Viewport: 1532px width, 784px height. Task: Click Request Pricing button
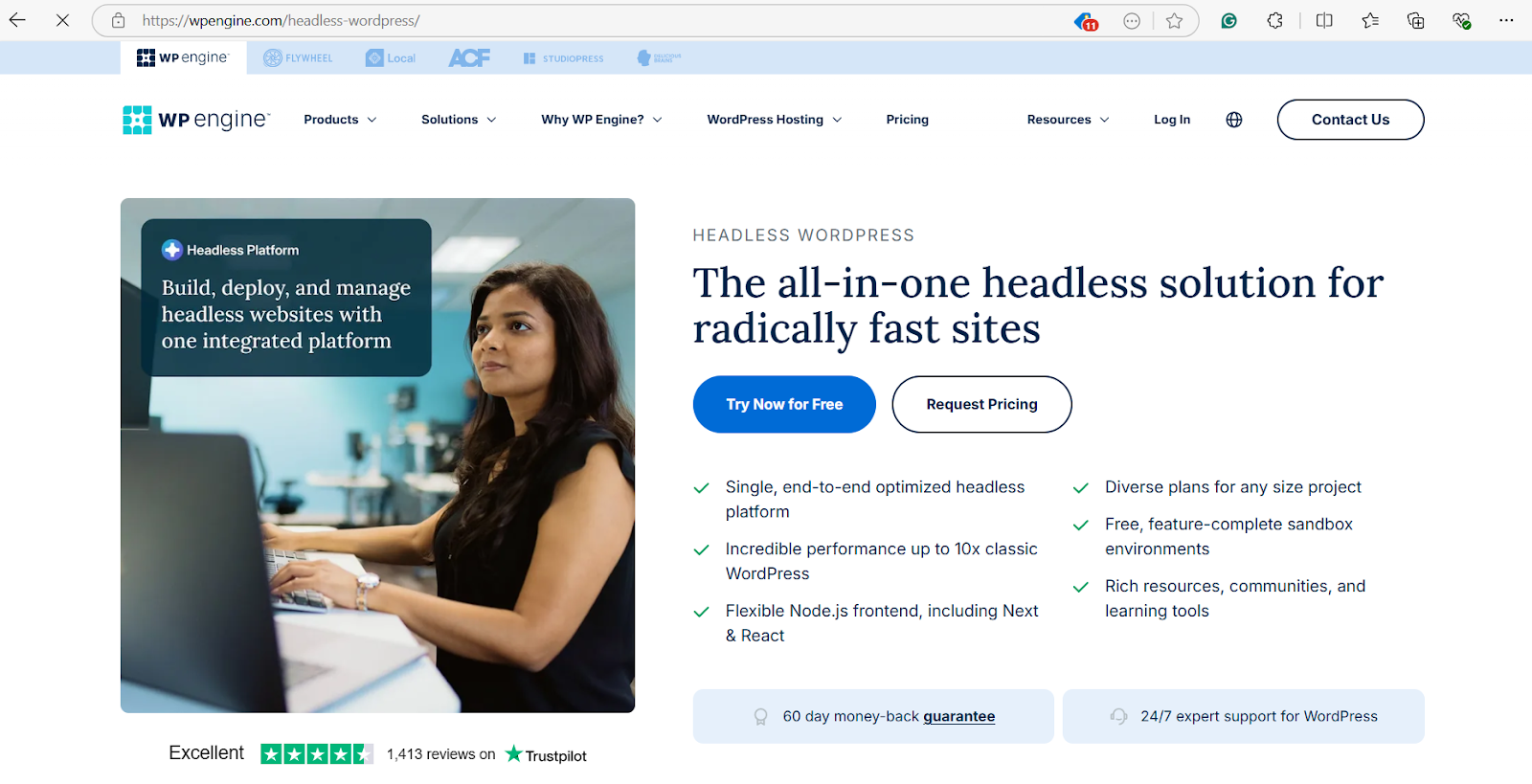point(981,404)
